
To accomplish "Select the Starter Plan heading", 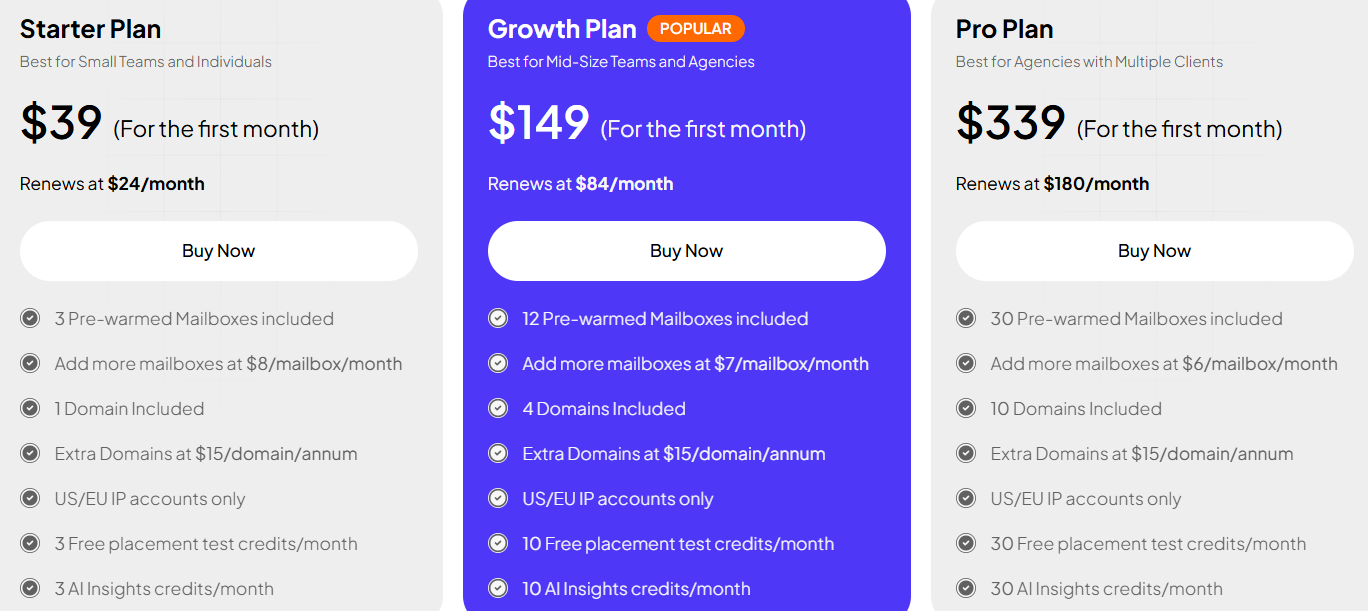I will (90, 29).
